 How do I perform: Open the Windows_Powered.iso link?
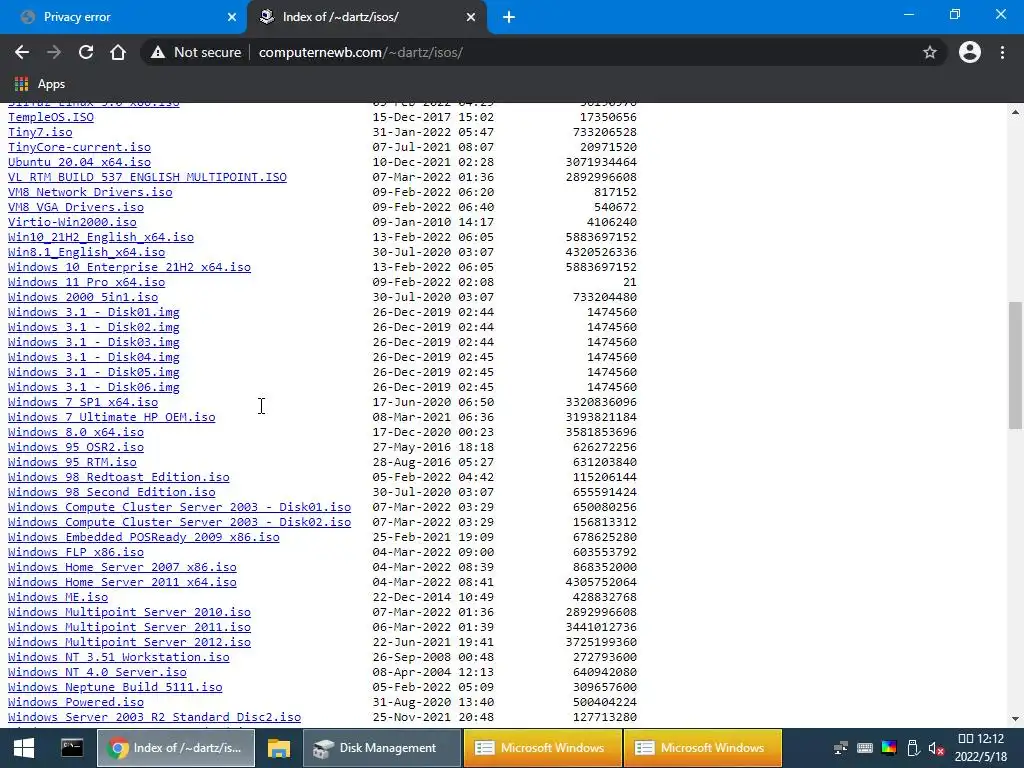[x=76, y=703]
